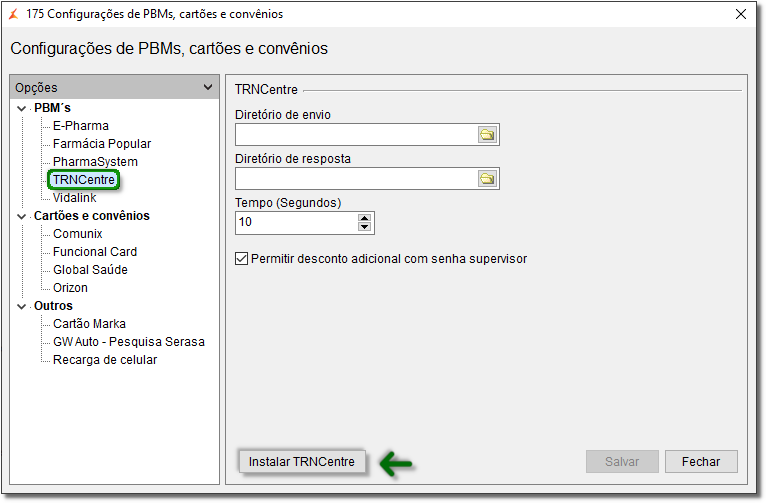Click the Instalar TRNCentre button
The height and width of the screenshot is (503, 766).
coord(301,462)
